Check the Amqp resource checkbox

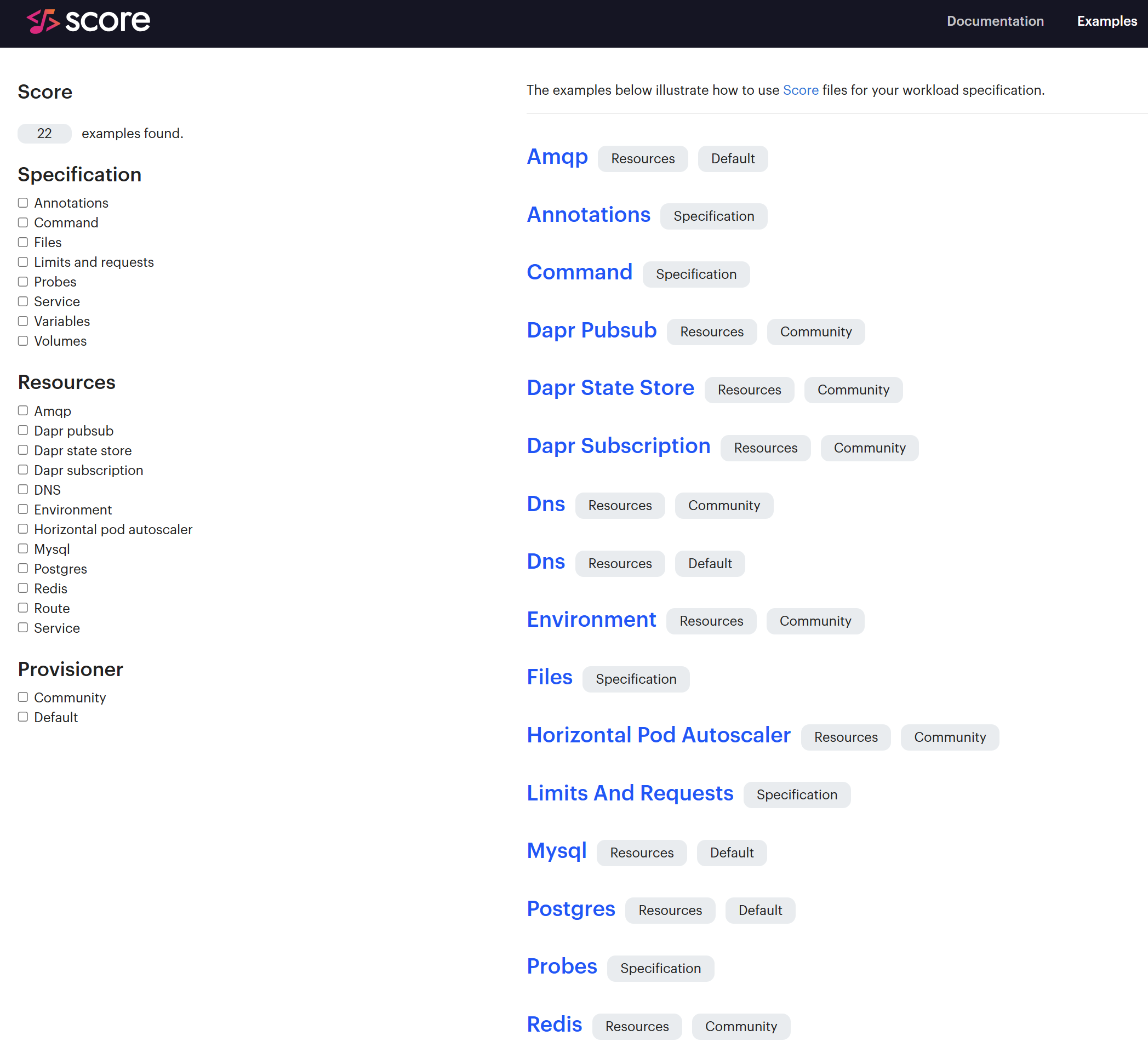pyautogui.click(x=23, y=410)
